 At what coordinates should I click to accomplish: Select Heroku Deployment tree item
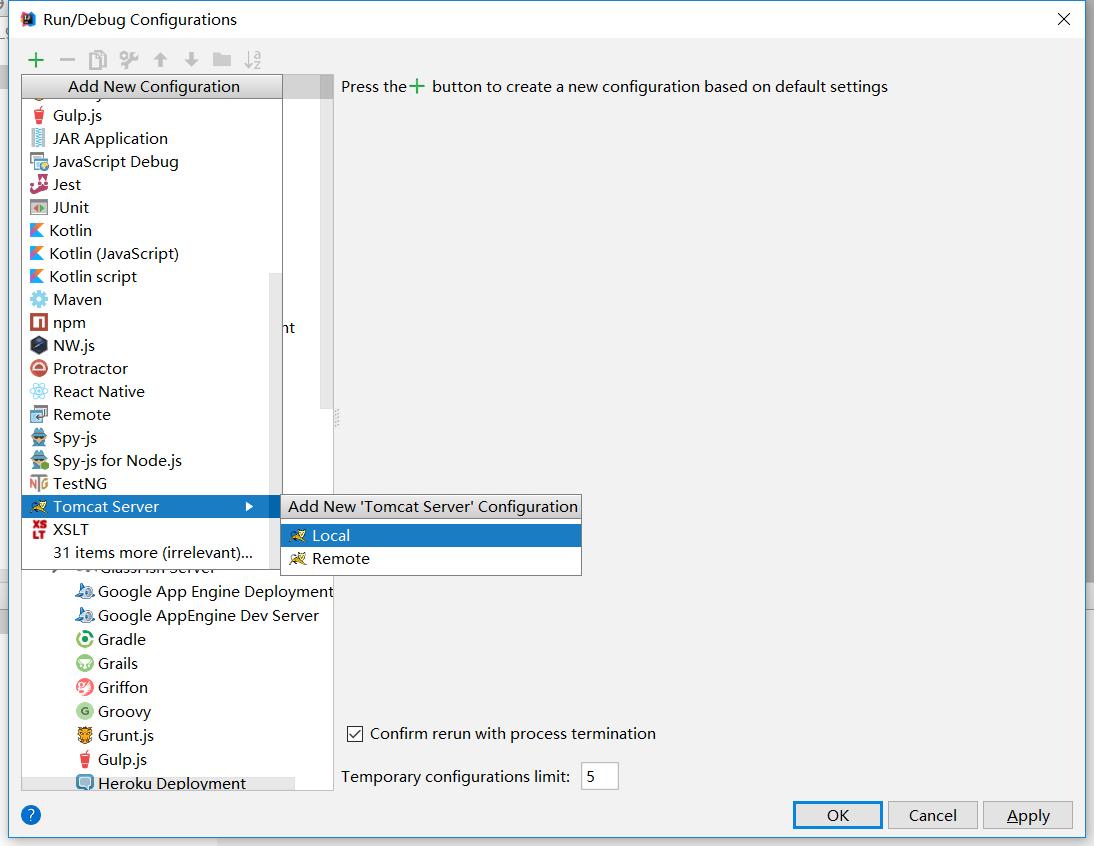point(160,783)
